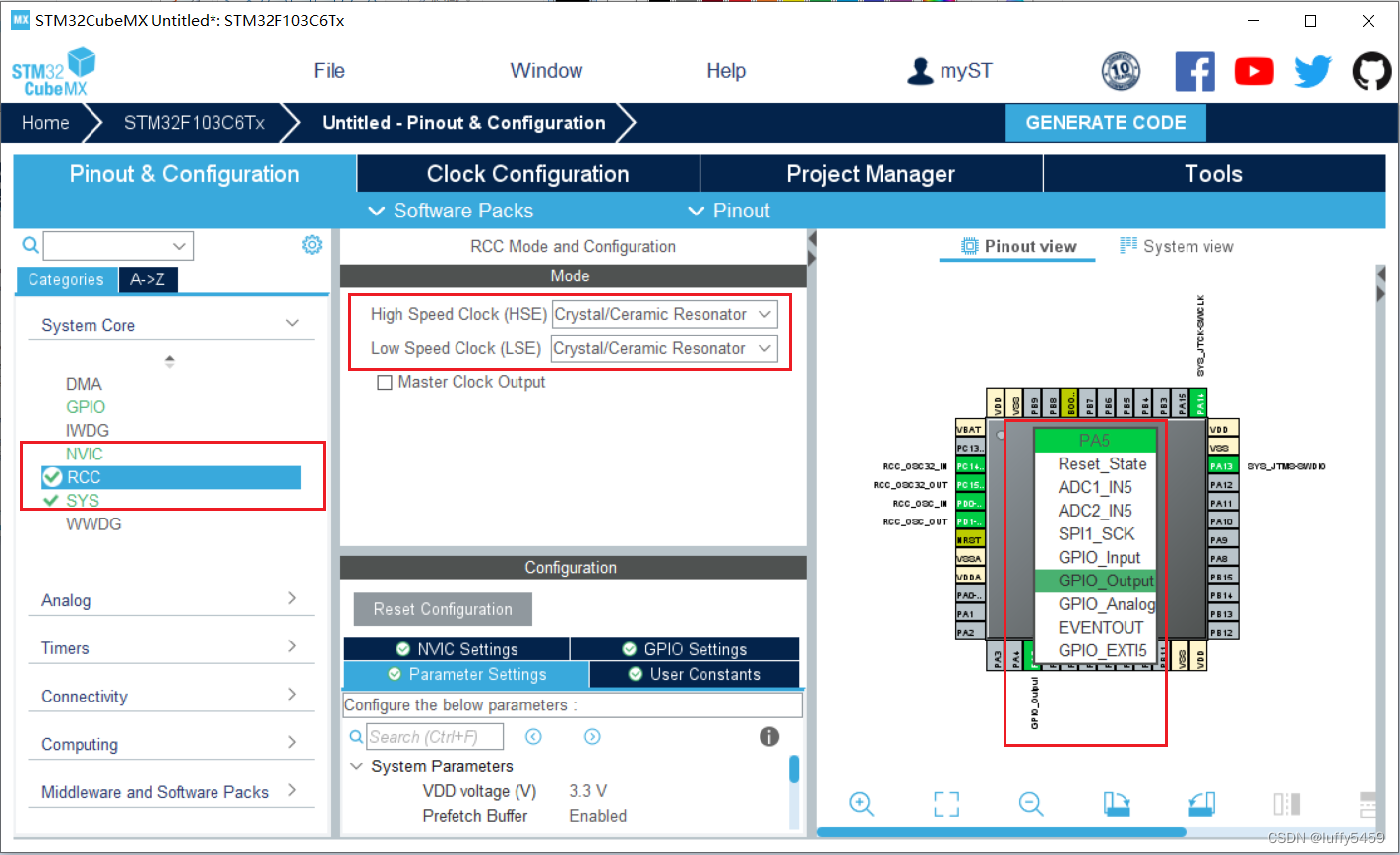Image resolution: width=1400 pixels, height=855 pixels.
Task: Click the Reset Configuration button
Action: pos(443,609)
